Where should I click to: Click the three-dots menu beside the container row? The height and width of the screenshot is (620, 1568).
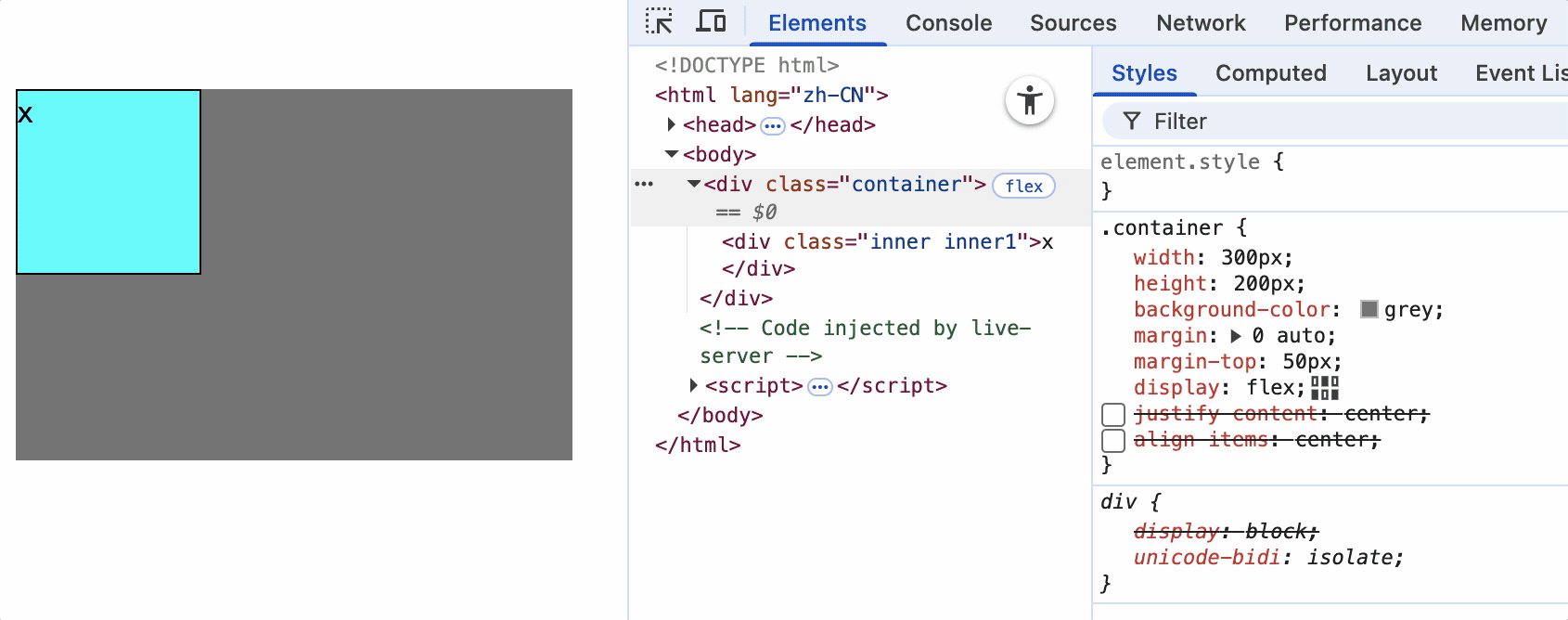click(644, 184)
